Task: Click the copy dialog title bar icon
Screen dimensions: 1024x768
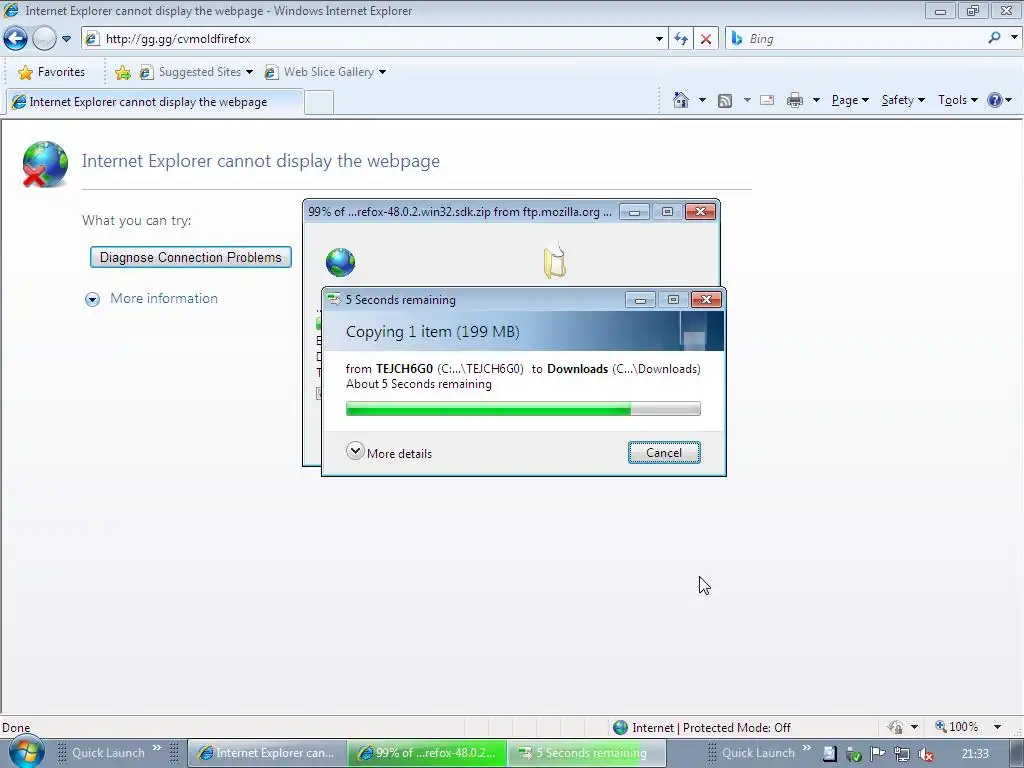Action: coord(334,300)
